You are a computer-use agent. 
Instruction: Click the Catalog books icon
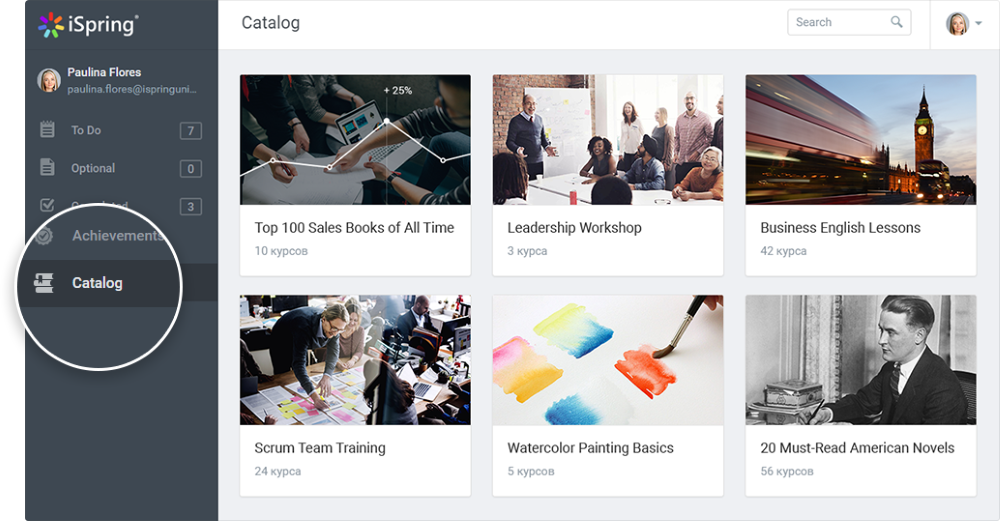pos(44,283)
